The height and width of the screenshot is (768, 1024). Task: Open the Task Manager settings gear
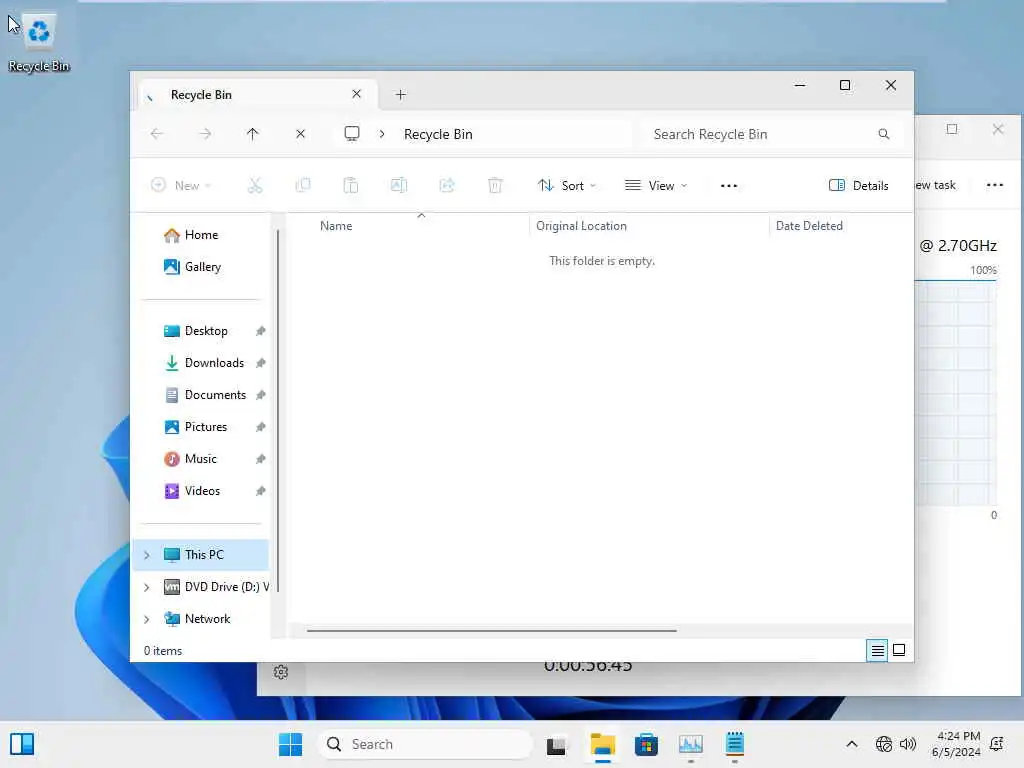click(281, 672)
